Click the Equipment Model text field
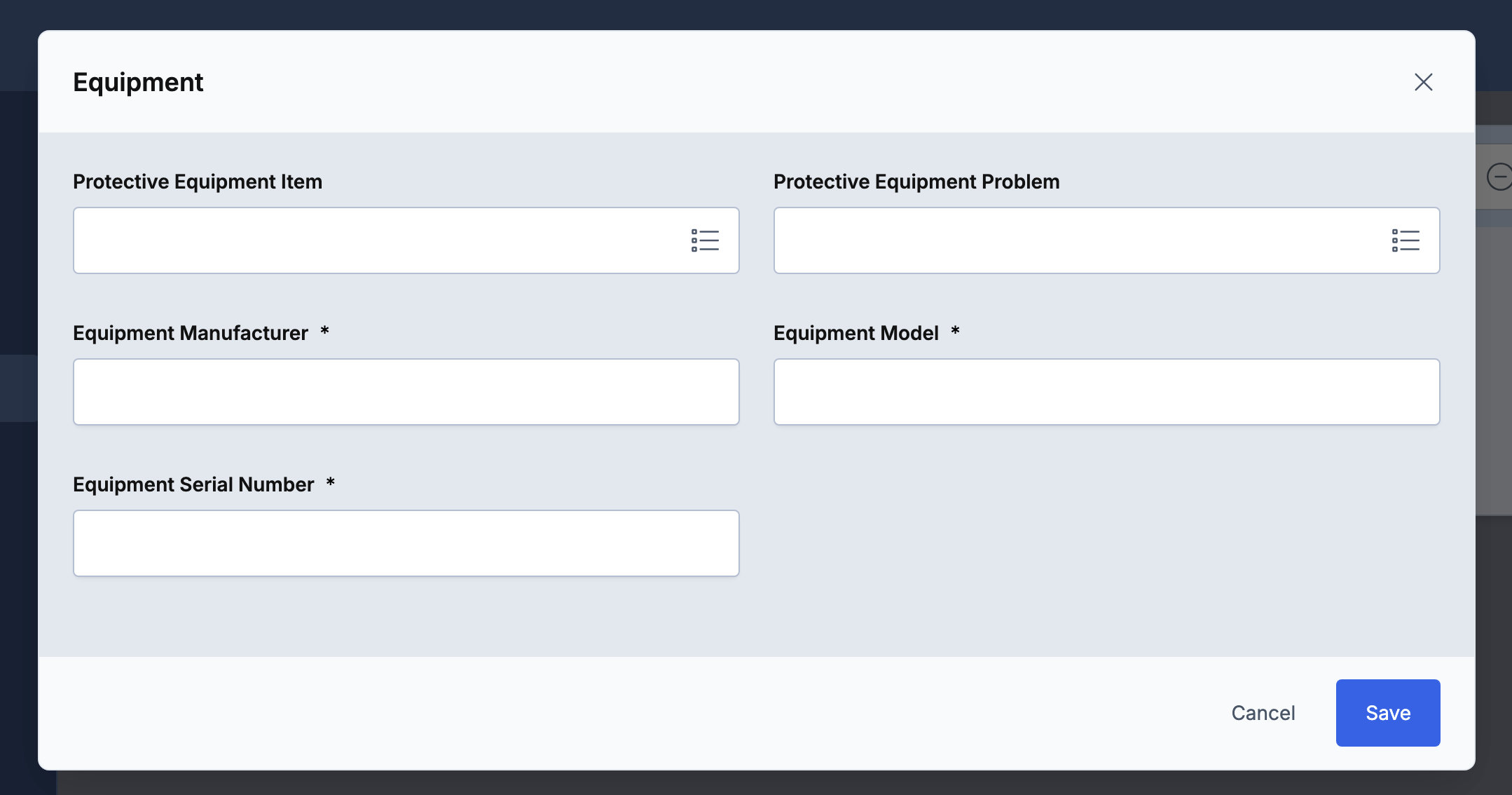This screenshot has width=1512, height=795. coord(1106,392)
